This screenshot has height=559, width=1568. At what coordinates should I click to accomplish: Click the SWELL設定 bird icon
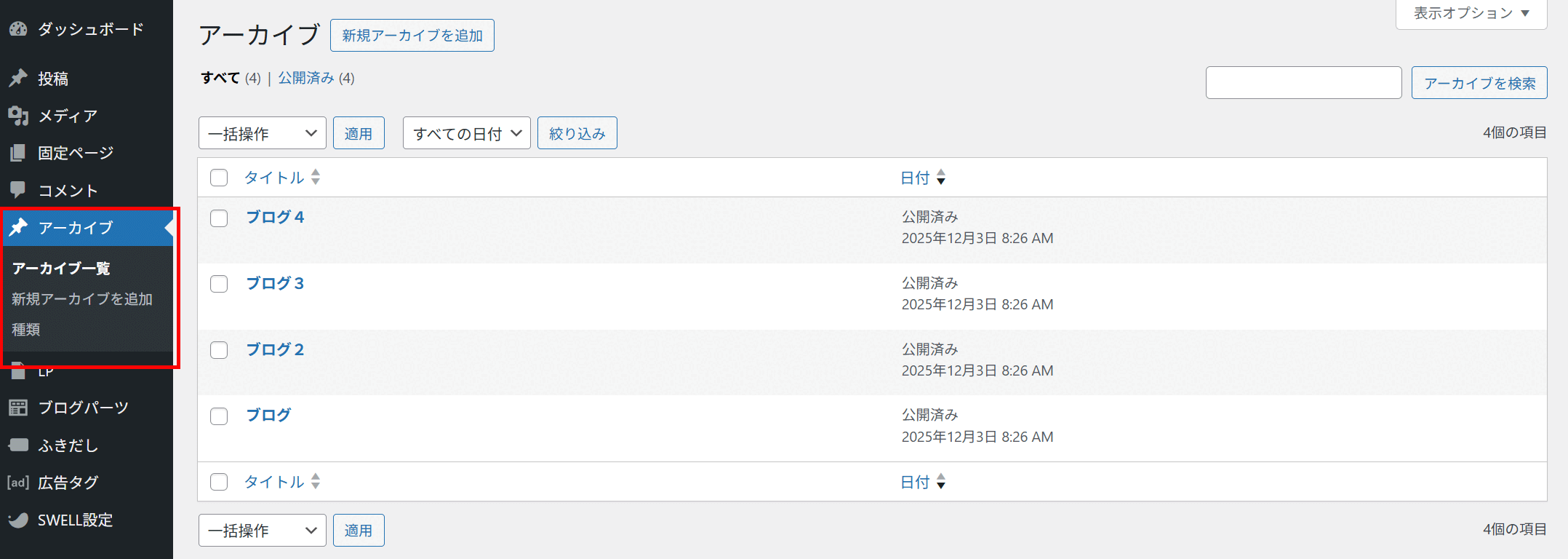pos(18,520)
